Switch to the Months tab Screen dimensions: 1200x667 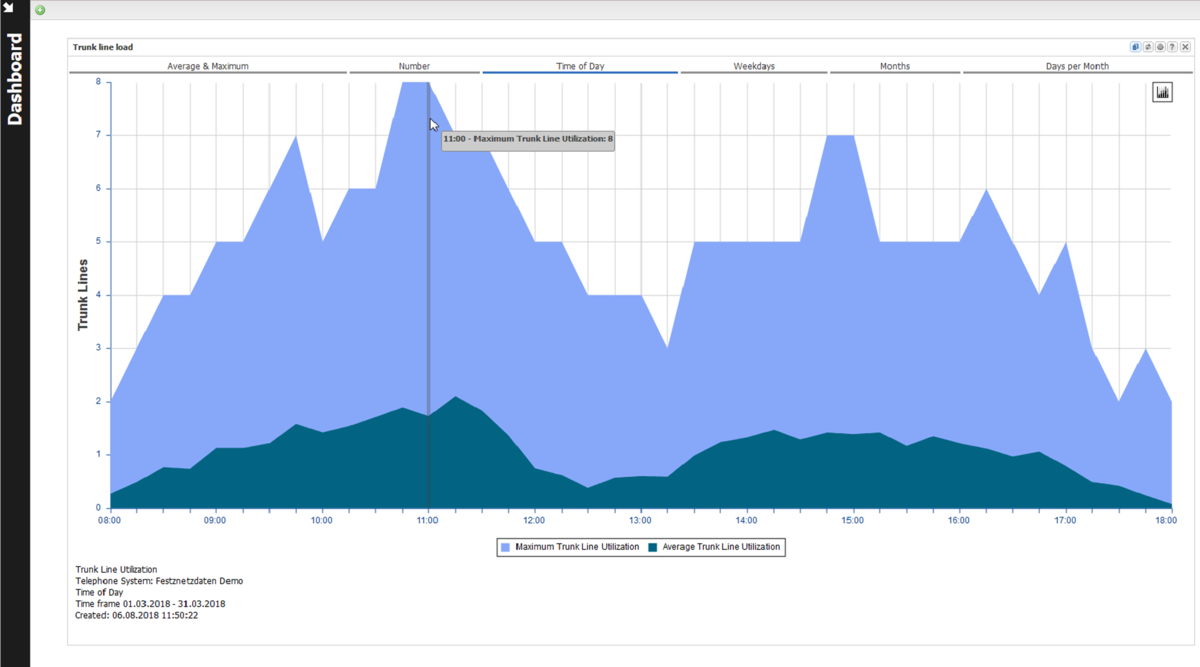895,66
